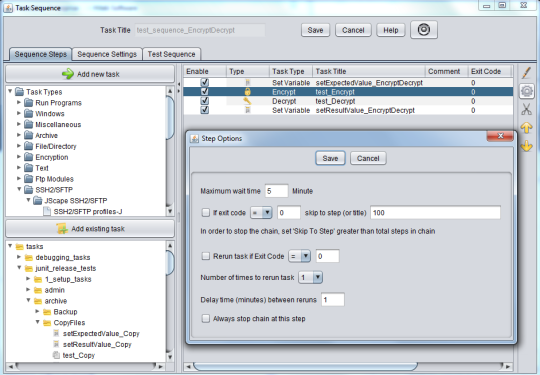Click the Add existing task icon
The width and height of the screenshot is (540, 375).
(62, 229)
